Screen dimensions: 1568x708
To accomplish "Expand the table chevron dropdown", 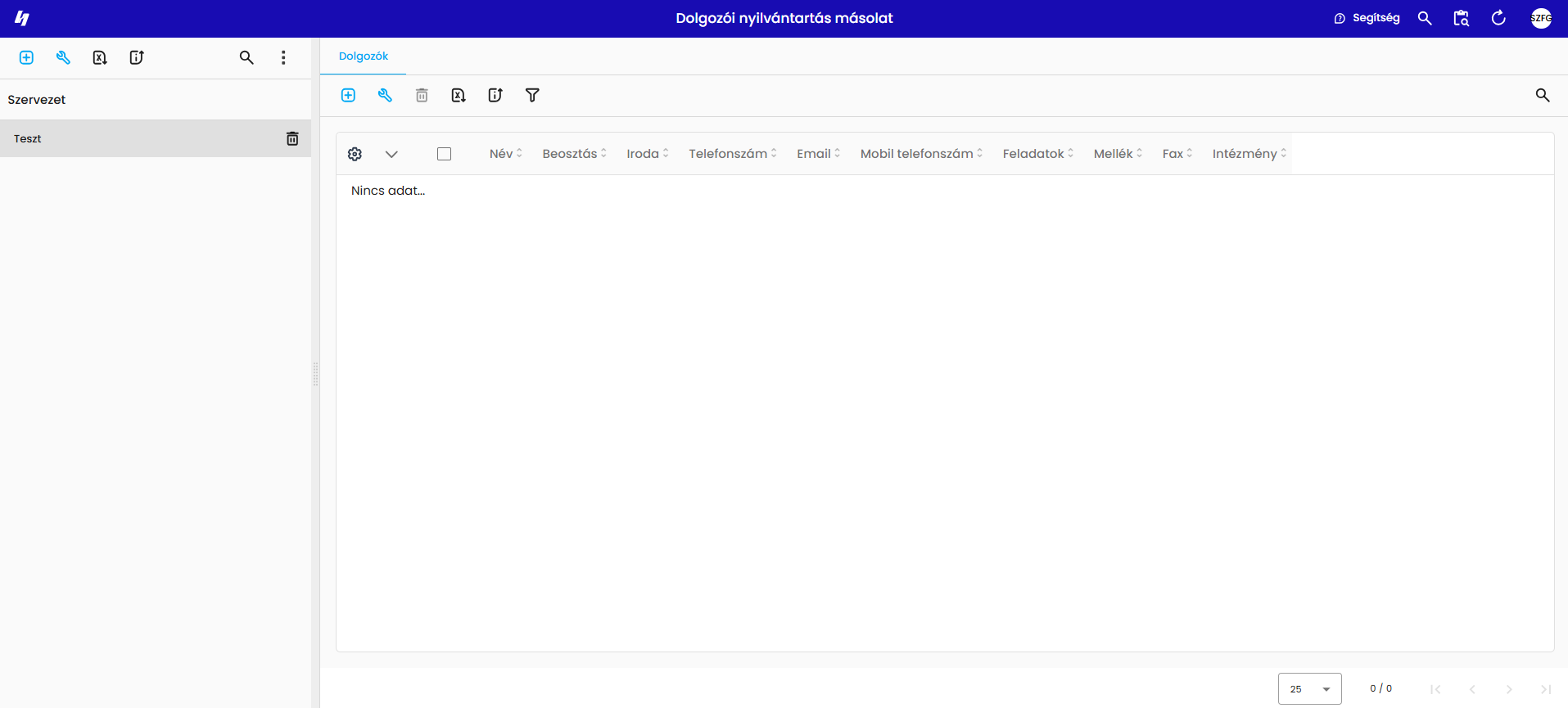I will 391,154.
